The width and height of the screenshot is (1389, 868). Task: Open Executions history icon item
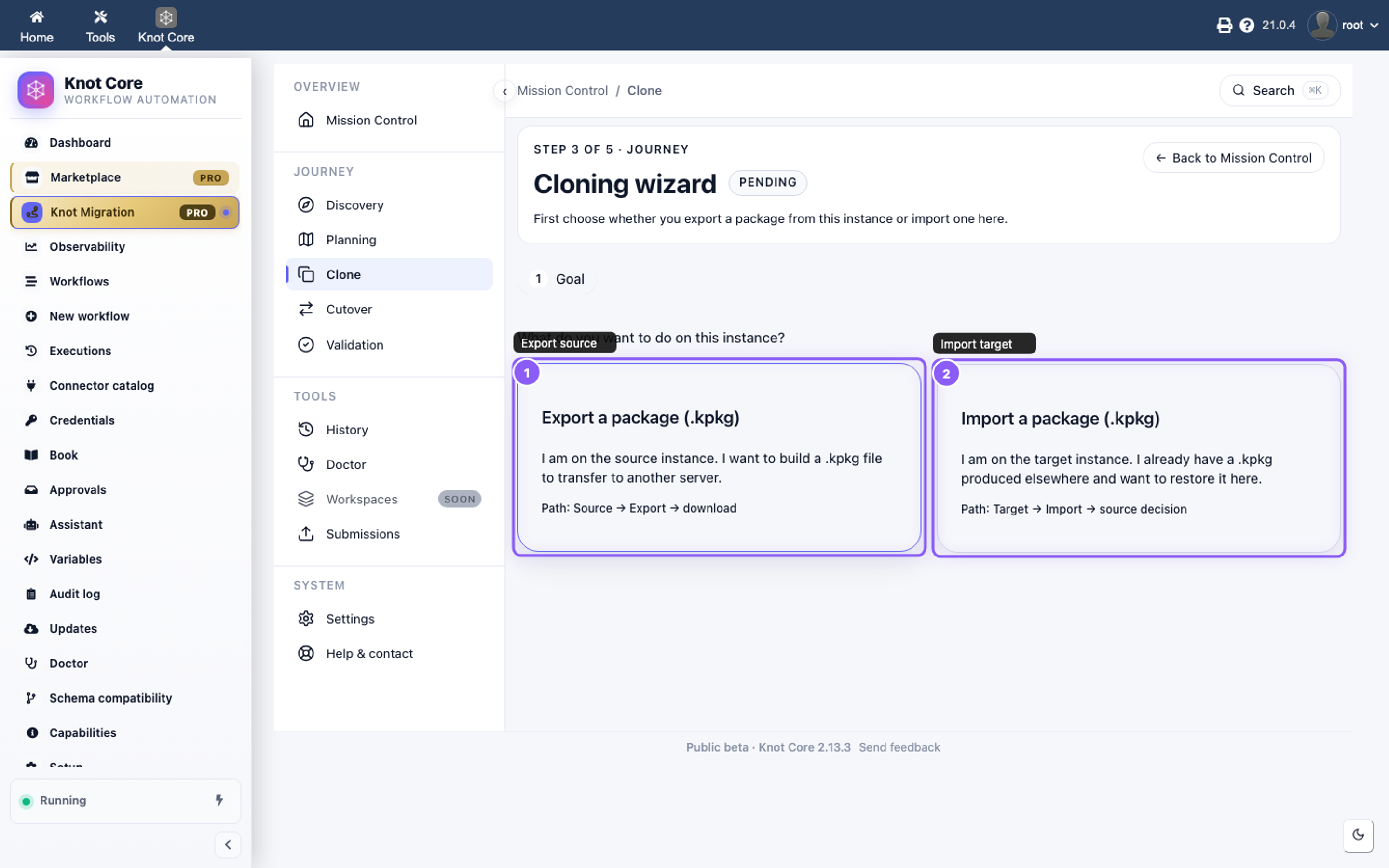click(125, 351)
